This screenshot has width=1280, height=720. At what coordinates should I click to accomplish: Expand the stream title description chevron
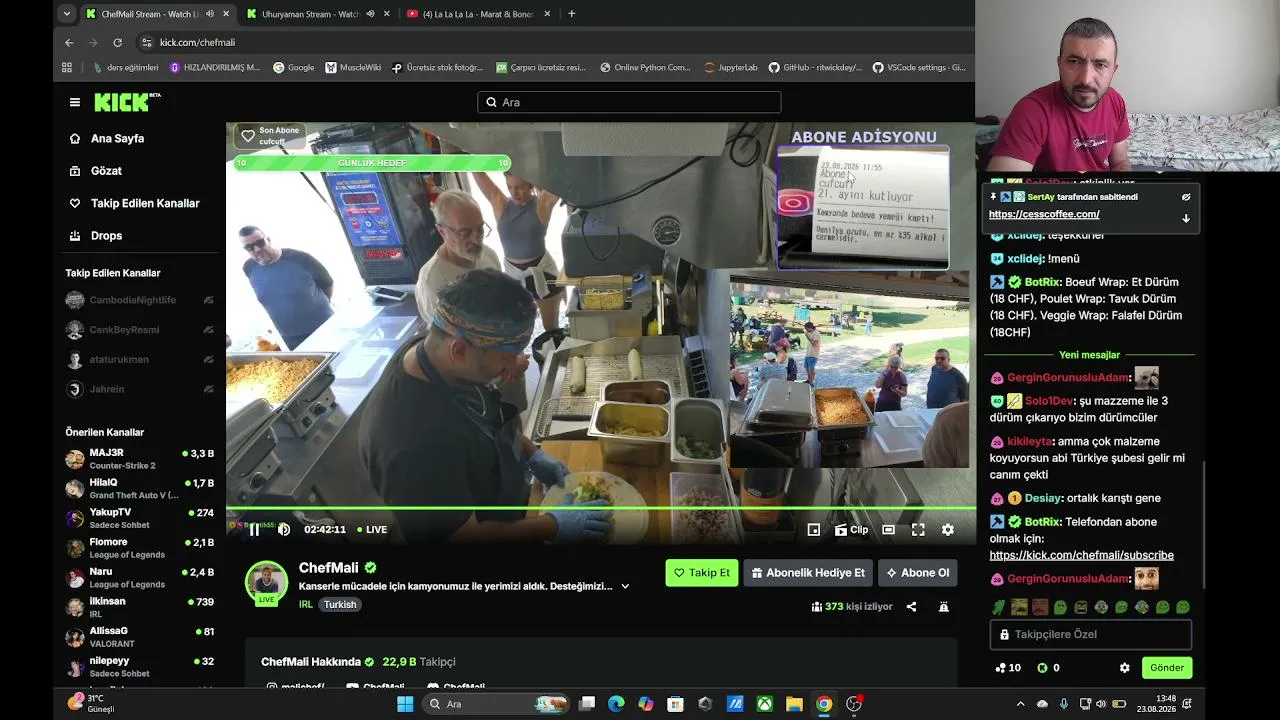click(626, 587)
